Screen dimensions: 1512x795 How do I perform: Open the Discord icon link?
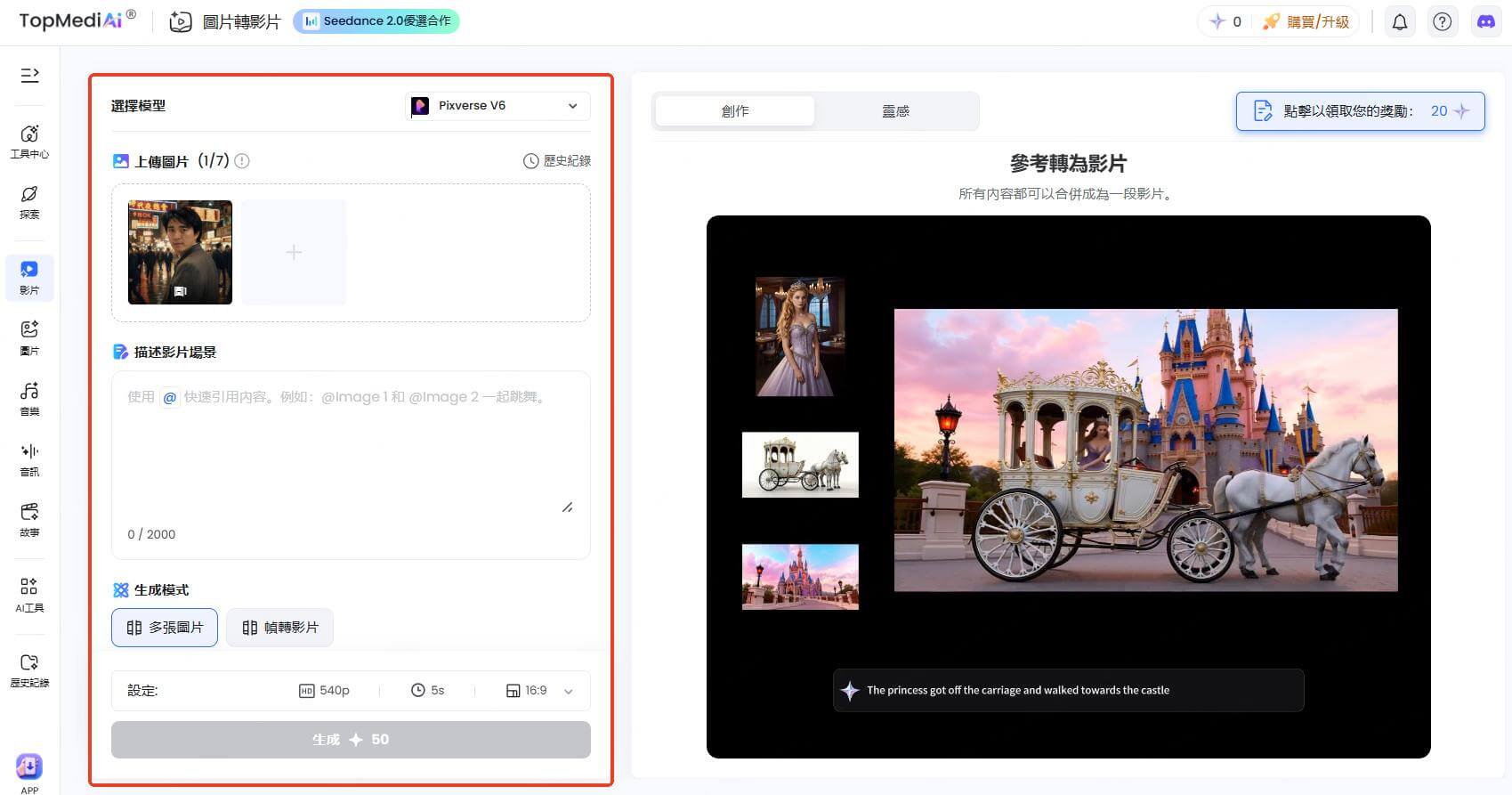point(1486,22)
